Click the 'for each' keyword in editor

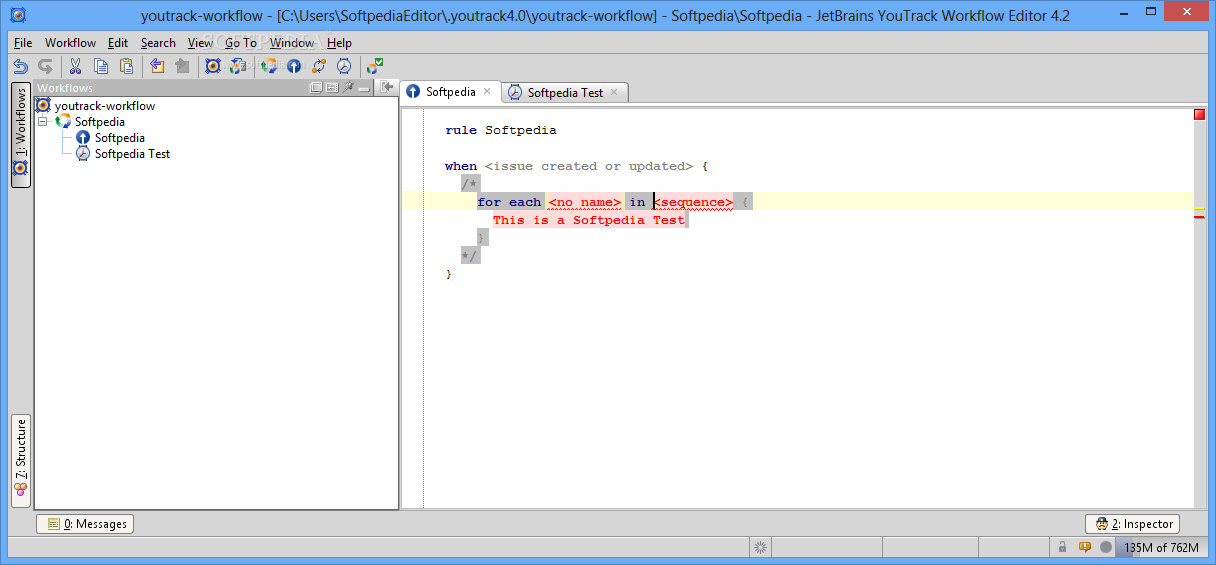tap(509, 202)
